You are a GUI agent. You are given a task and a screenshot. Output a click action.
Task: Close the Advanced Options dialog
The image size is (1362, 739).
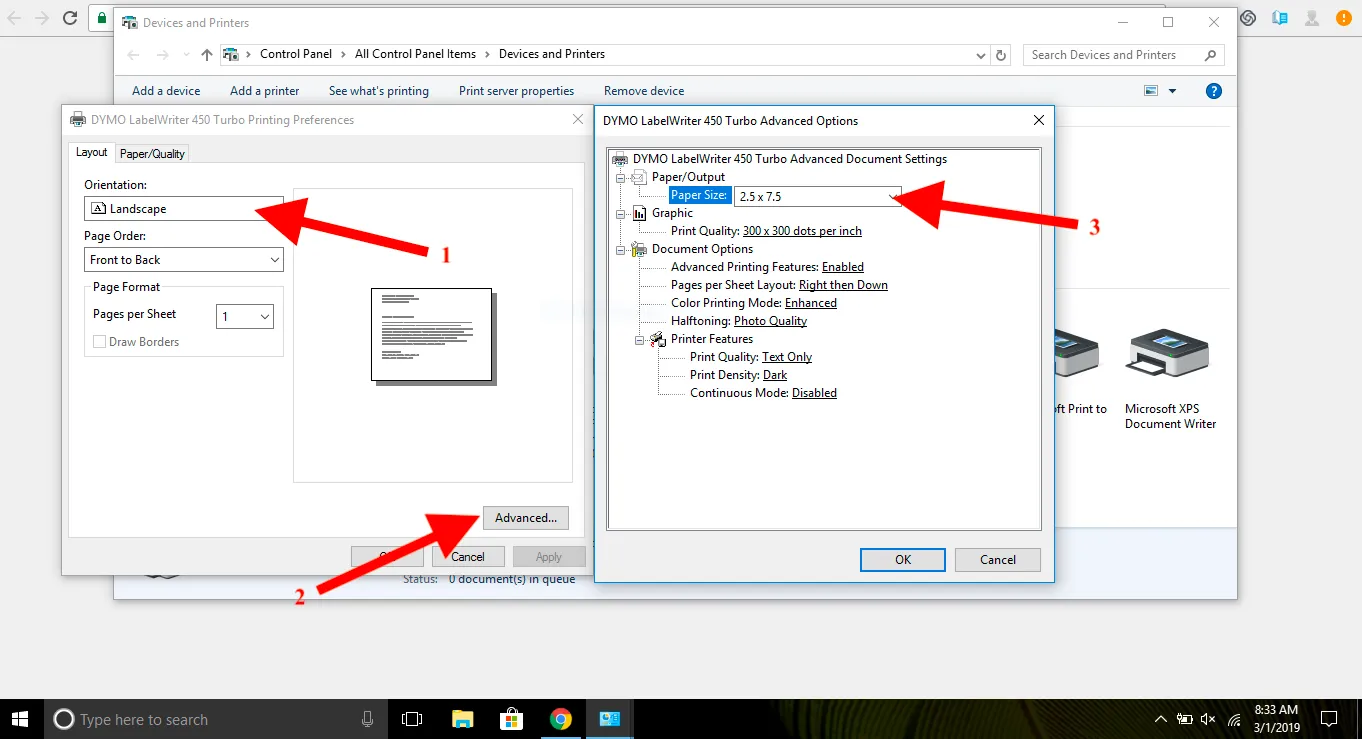(x=1038, y=120)
